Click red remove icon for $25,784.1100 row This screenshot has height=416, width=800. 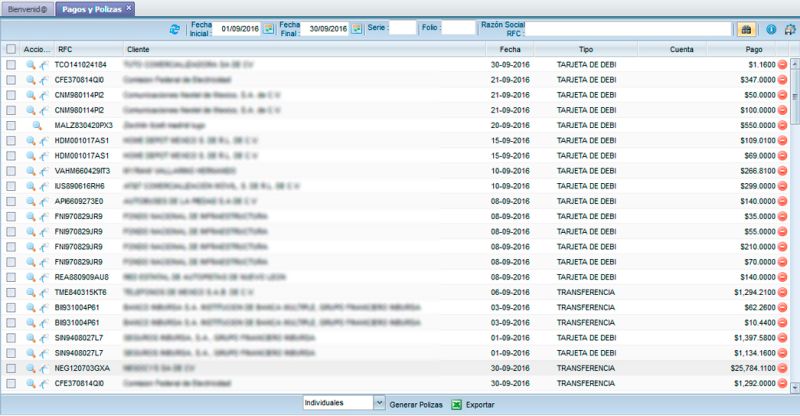pyautogui.click(x=783, y=368)
